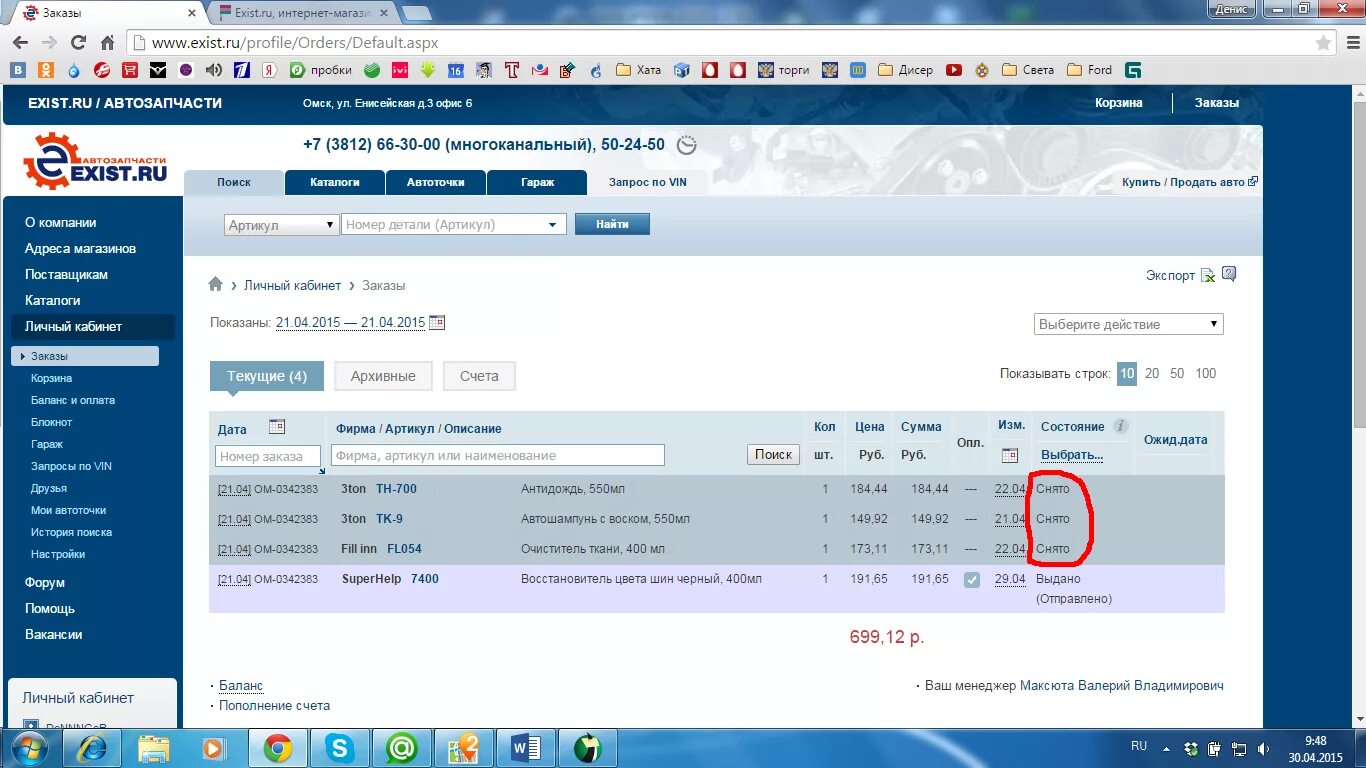
Task: Open the Заказы link in the header
Action: point(1217,102)
